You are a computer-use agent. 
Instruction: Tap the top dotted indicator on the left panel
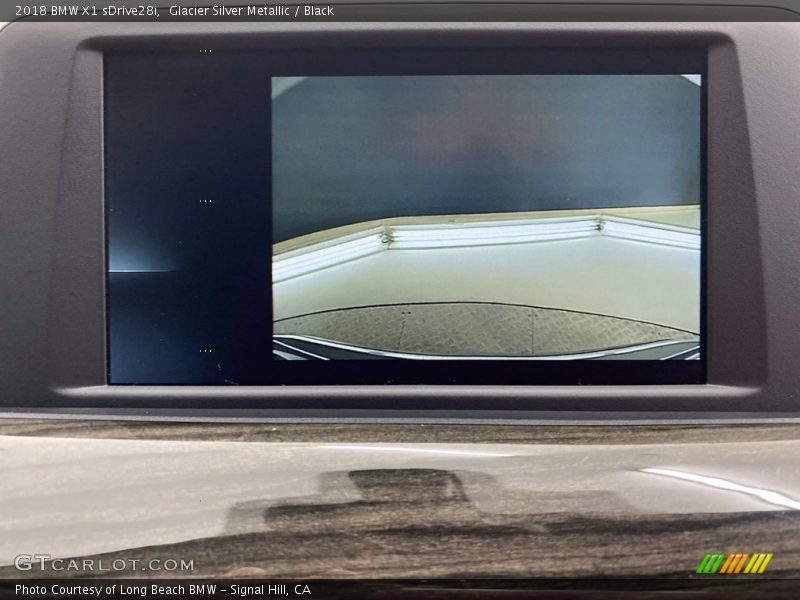click(x=205, y=51)
